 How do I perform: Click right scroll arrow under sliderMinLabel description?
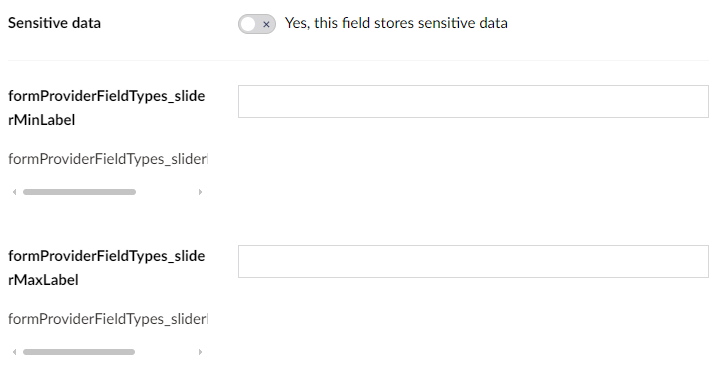(200, 192)
